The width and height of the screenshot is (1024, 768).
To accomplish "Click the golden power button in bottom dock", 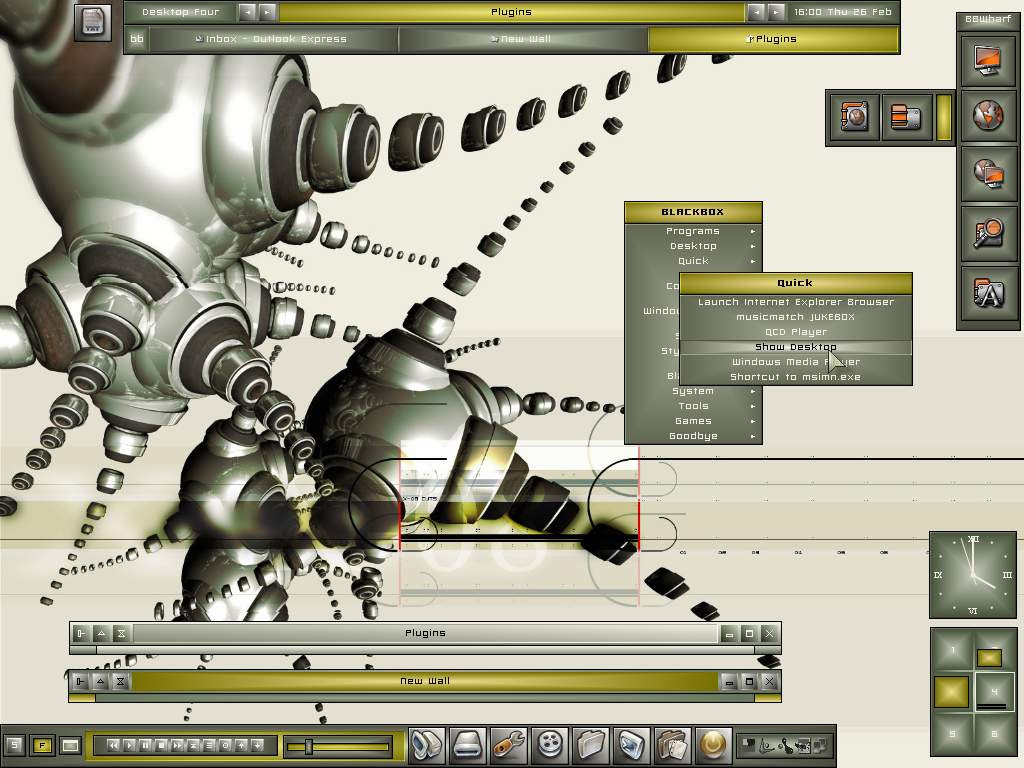I will click(713, 745).
